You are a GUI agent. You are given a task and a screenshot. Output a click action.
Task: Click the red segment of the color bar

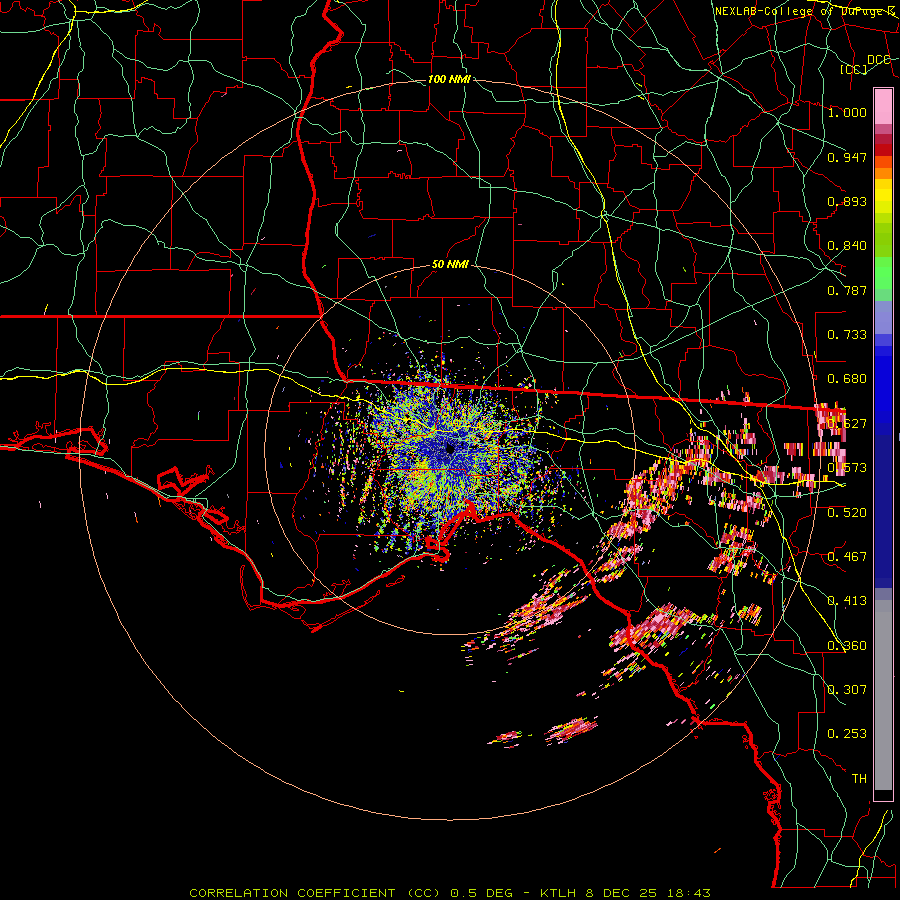point(883,150)
